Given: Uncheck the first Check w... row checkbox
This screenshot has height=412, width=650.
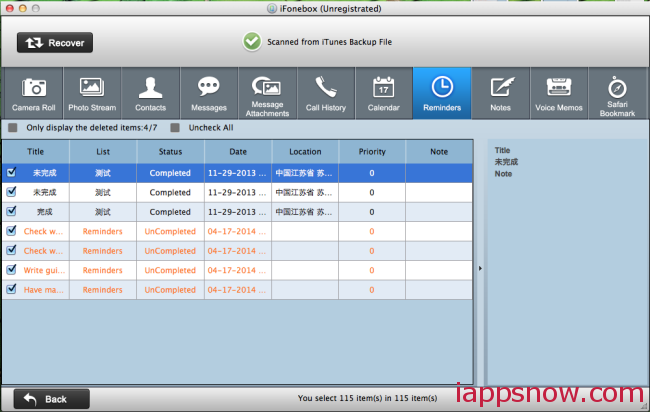Looking at the screenshot, I should pyautogui.click(x=12, y=230).
